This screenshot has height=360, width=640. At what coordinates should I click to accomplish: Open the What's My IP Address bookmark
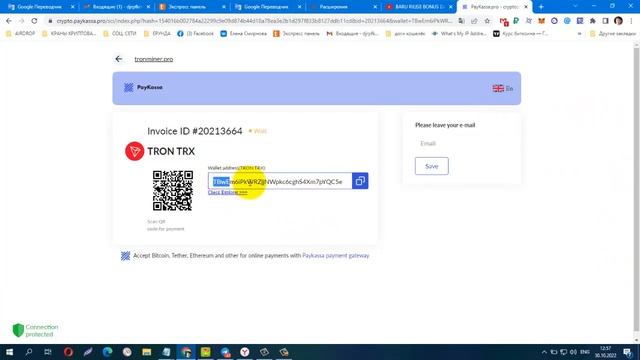pos(459,33)
